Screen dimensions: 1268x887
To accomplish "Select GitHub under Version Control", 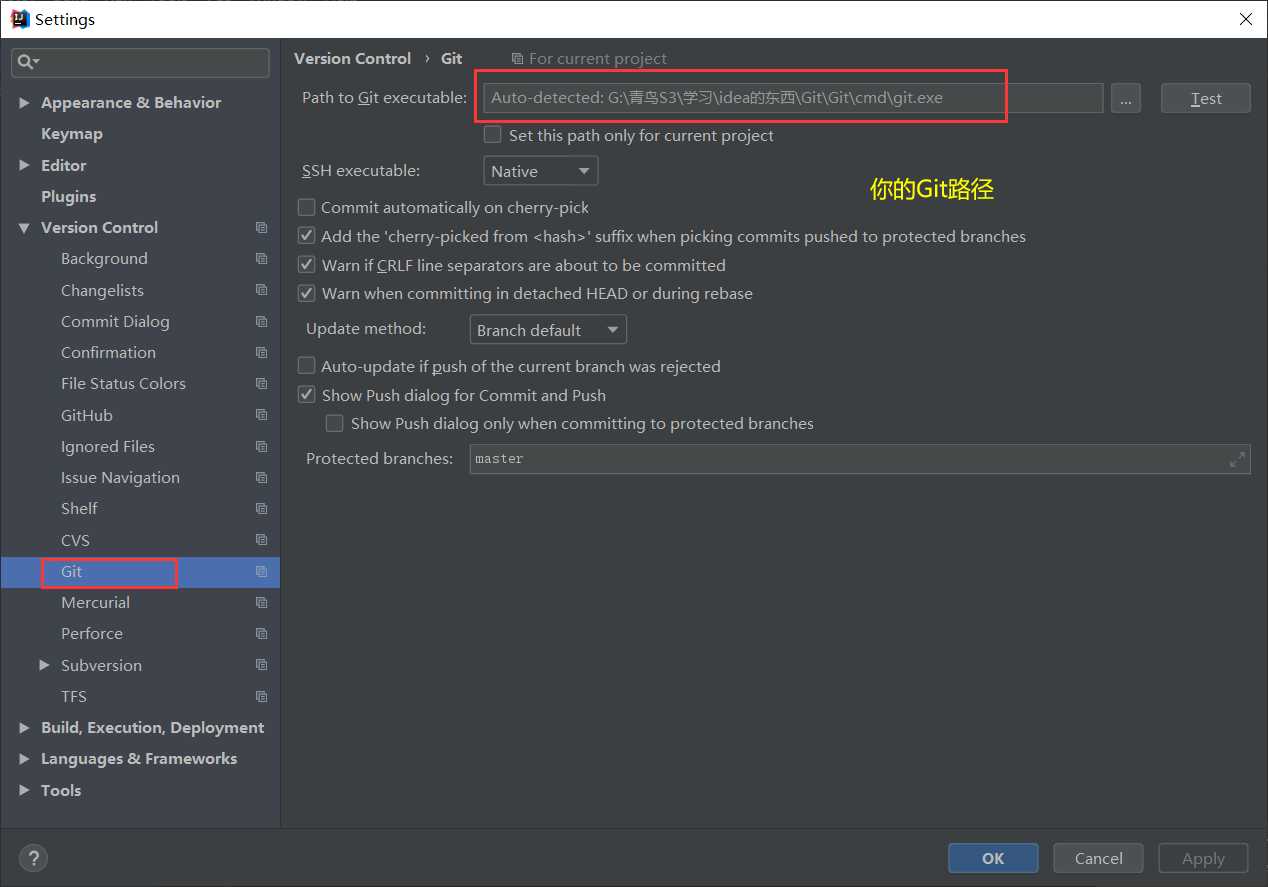I will point(87,415).
